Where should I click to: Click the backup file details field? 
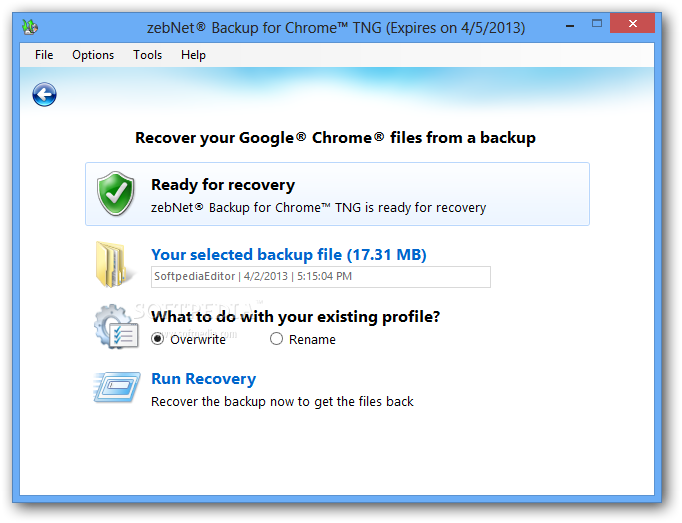[x=320, y=277]
